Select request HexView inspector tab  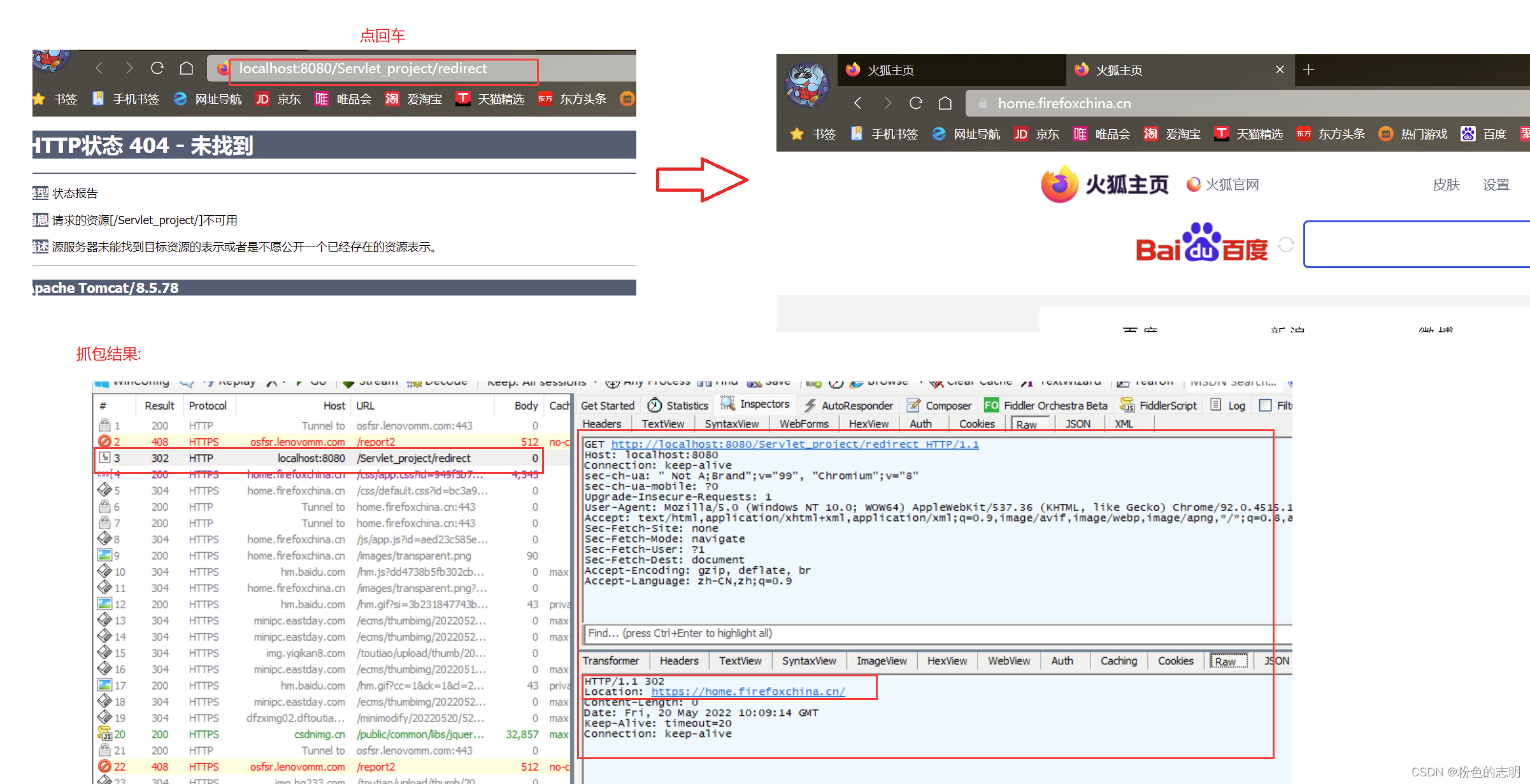coord(868,424)
